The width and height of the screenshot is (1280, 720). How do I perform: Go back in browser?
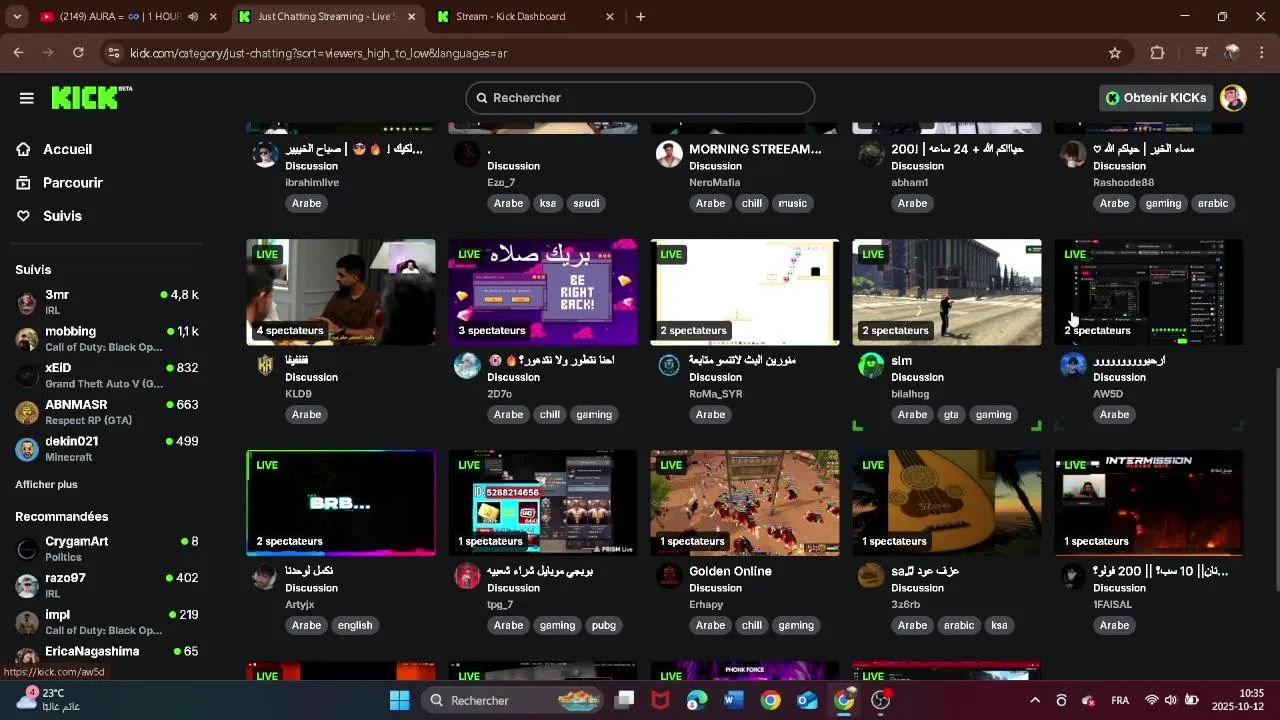(x=18, y=53)
